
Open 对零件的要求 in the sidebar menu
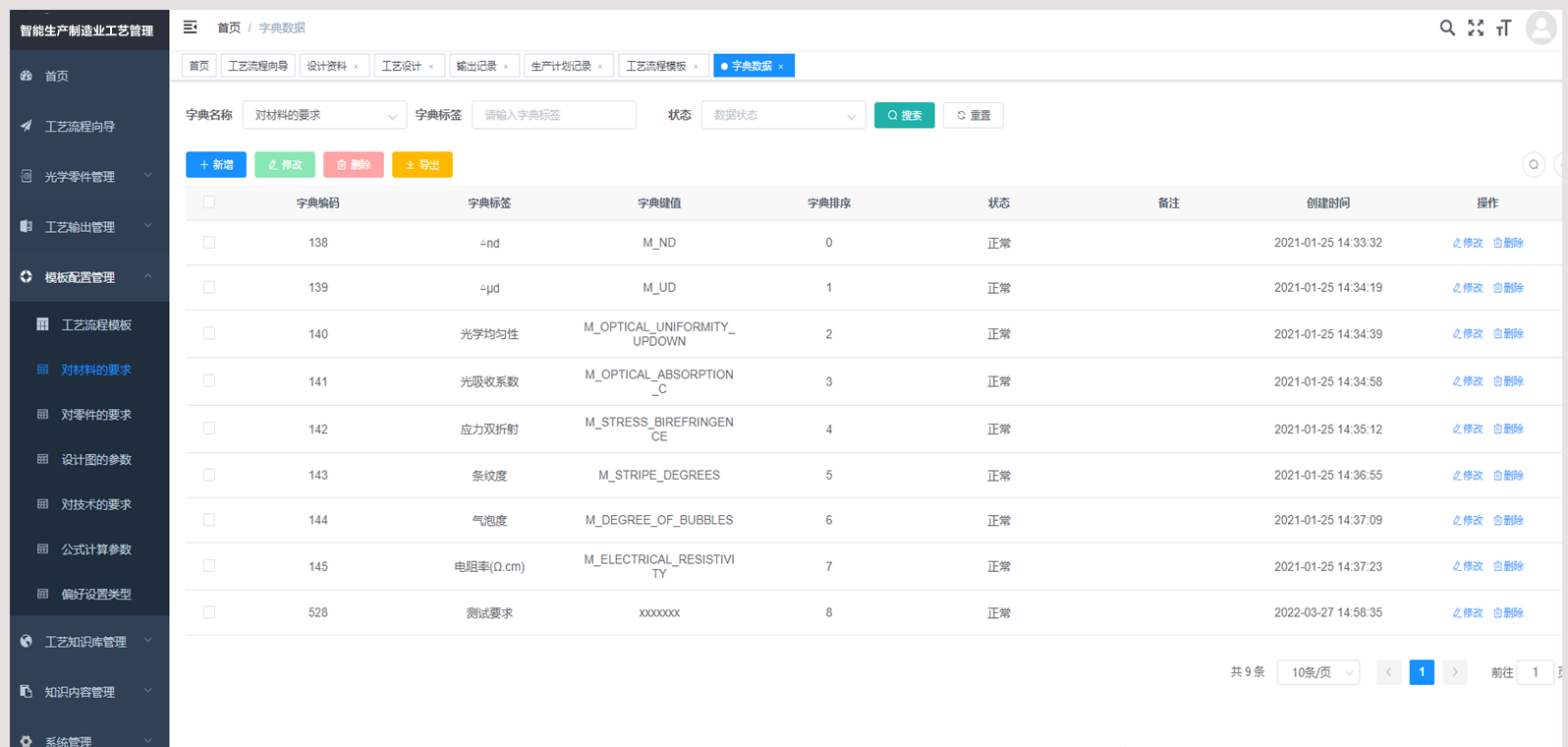[x=96, y=415]
